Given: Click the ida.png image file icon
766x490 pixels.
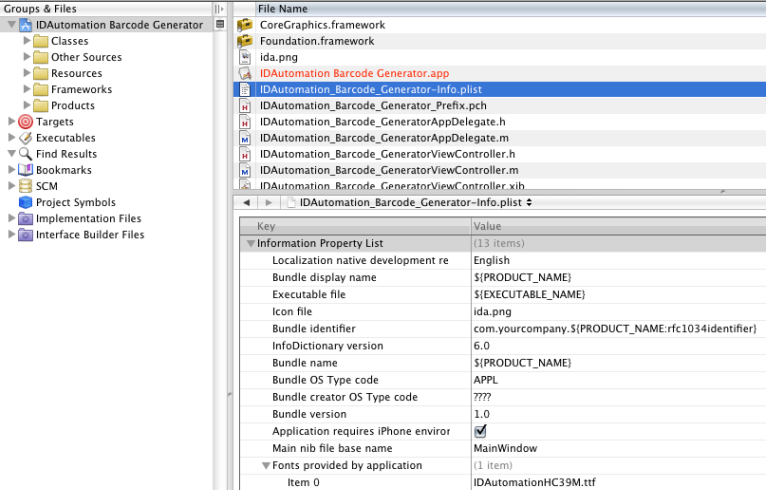Looking at the screenshot, I should click(x=245, y=57).
